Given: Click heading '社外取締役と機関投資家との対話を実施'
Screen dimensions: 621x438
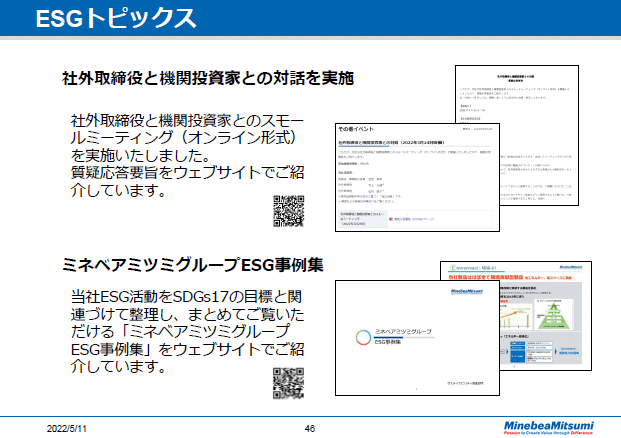Looking at the screenshot, I should click(208, 78).
